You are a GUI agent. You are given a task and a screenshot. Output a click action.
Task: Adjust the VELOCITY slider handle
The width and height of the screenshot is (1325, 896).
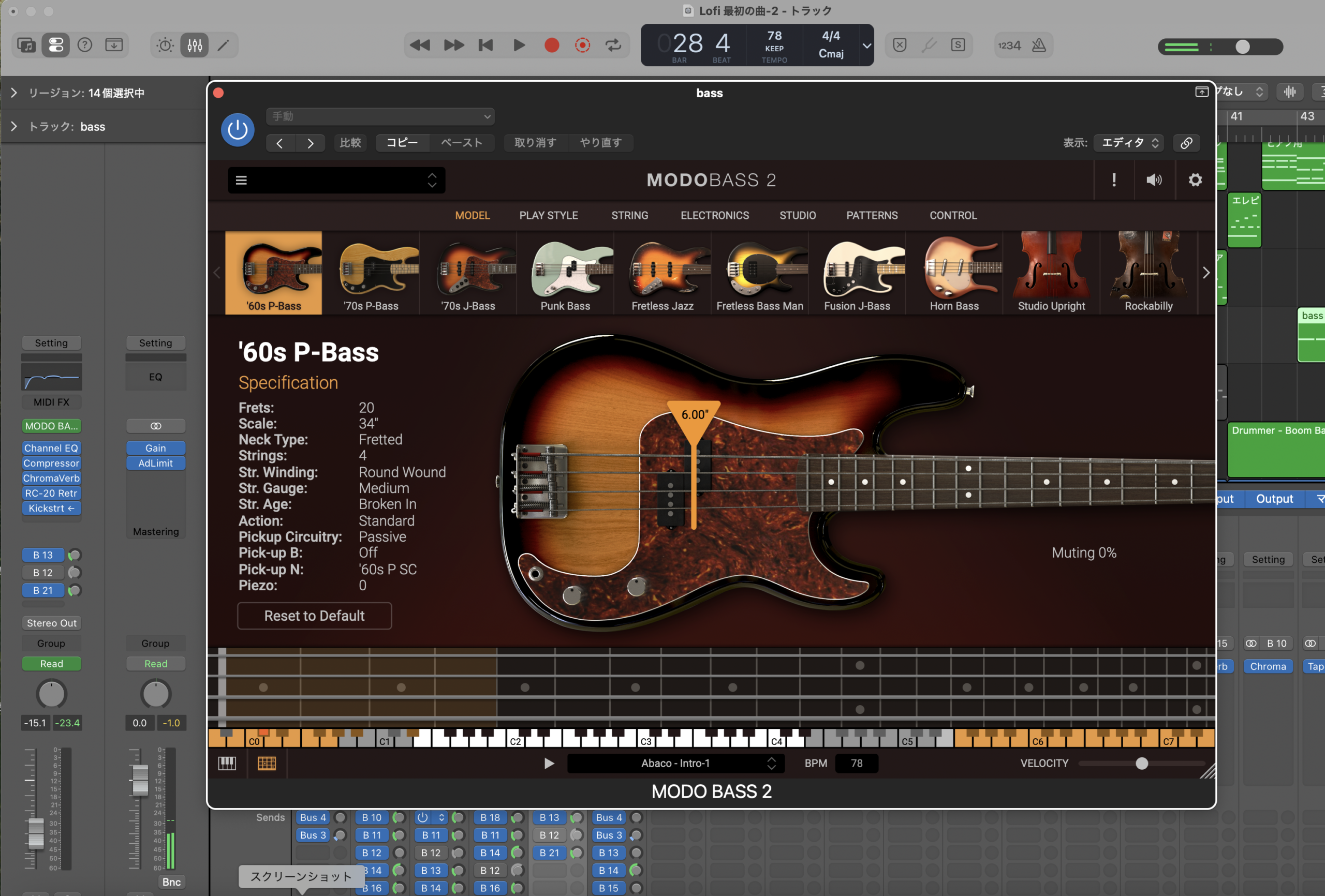pyautogui.click(x=1141, y=763)
